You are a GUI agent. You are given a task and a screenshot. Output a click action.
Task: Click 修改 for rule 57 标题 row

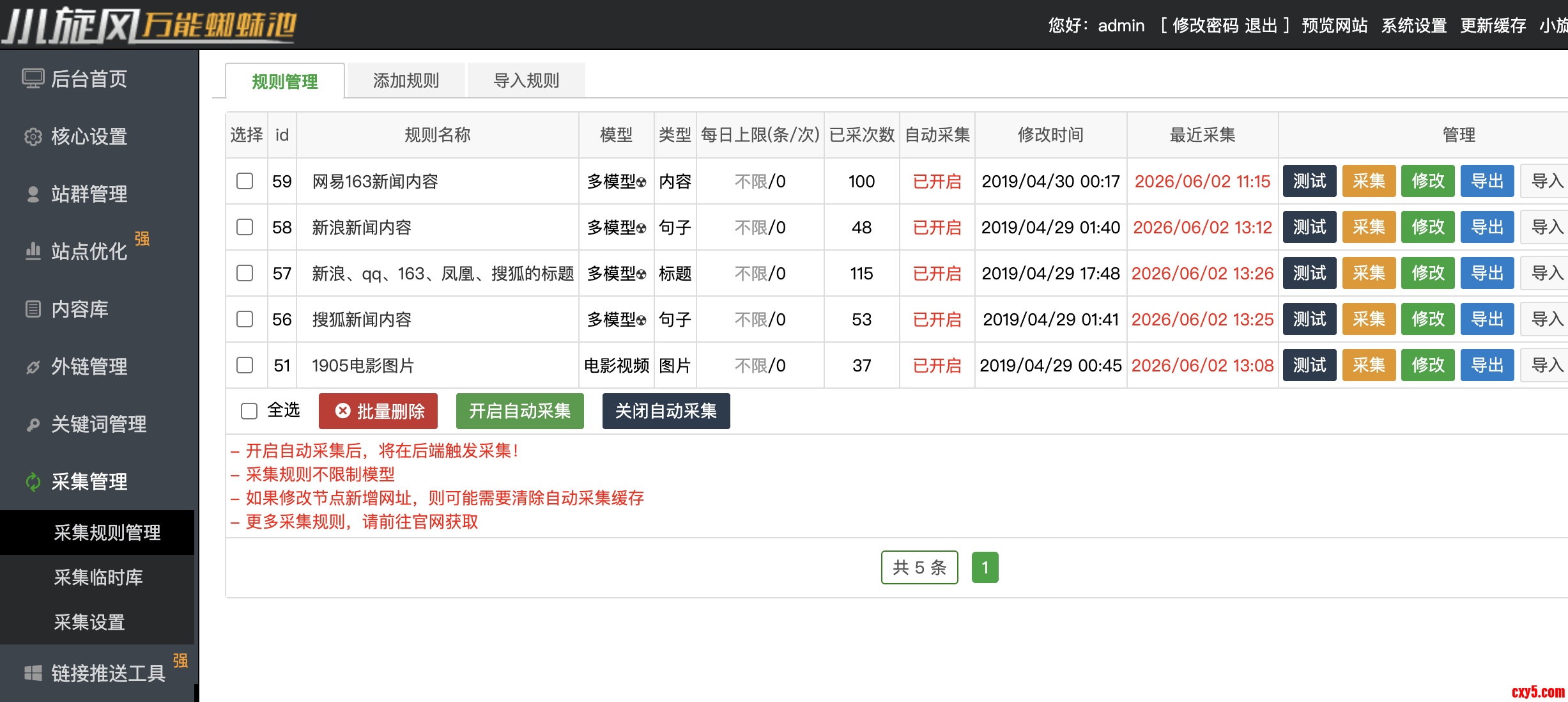coord(1428,273)
